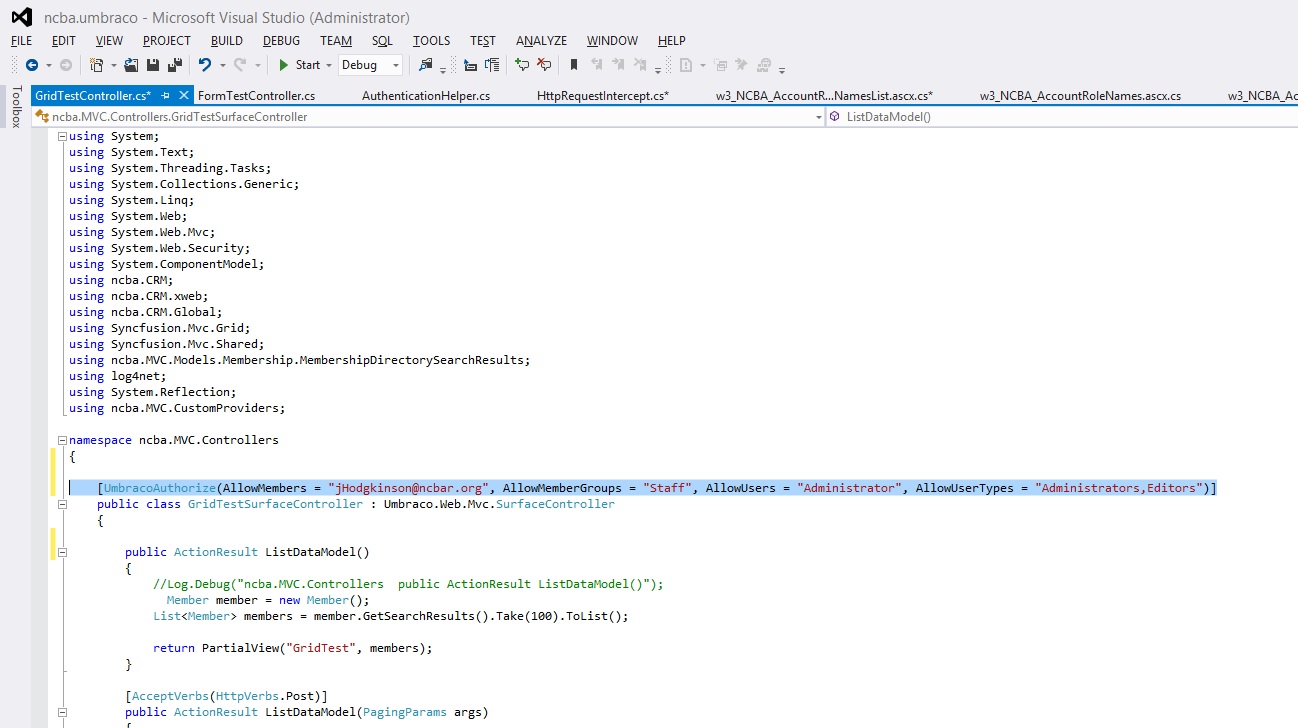Open the Undo history dropdown arrow
1298x728 pixels.
[x=221, y=65]
